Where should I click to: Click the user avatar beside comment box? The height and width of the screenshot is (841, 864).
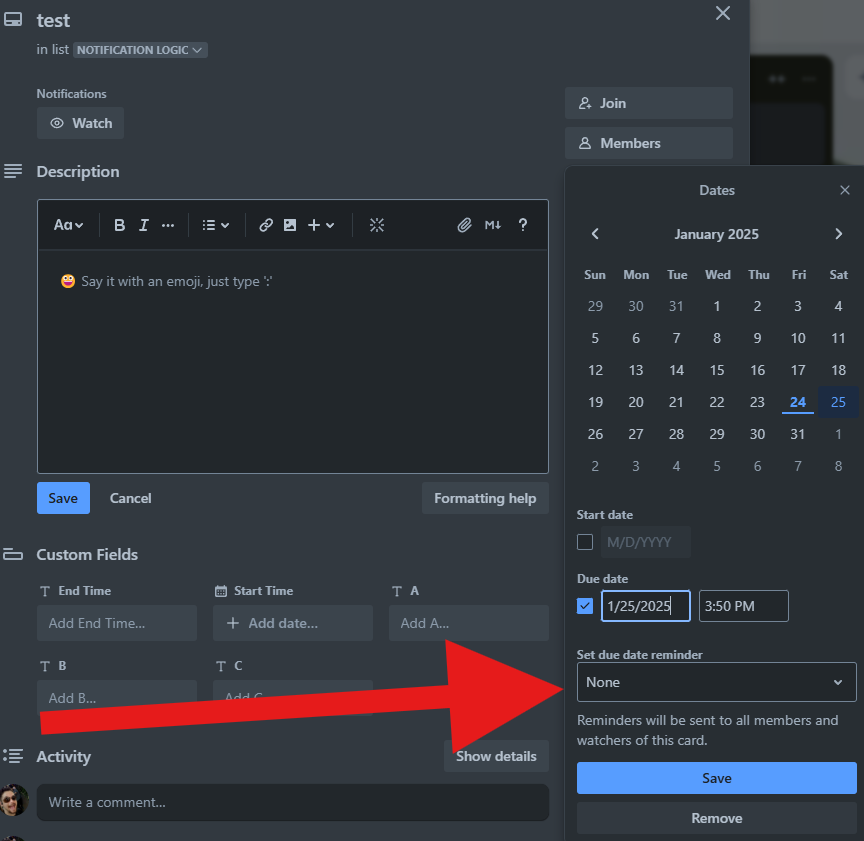click(13, 801)
